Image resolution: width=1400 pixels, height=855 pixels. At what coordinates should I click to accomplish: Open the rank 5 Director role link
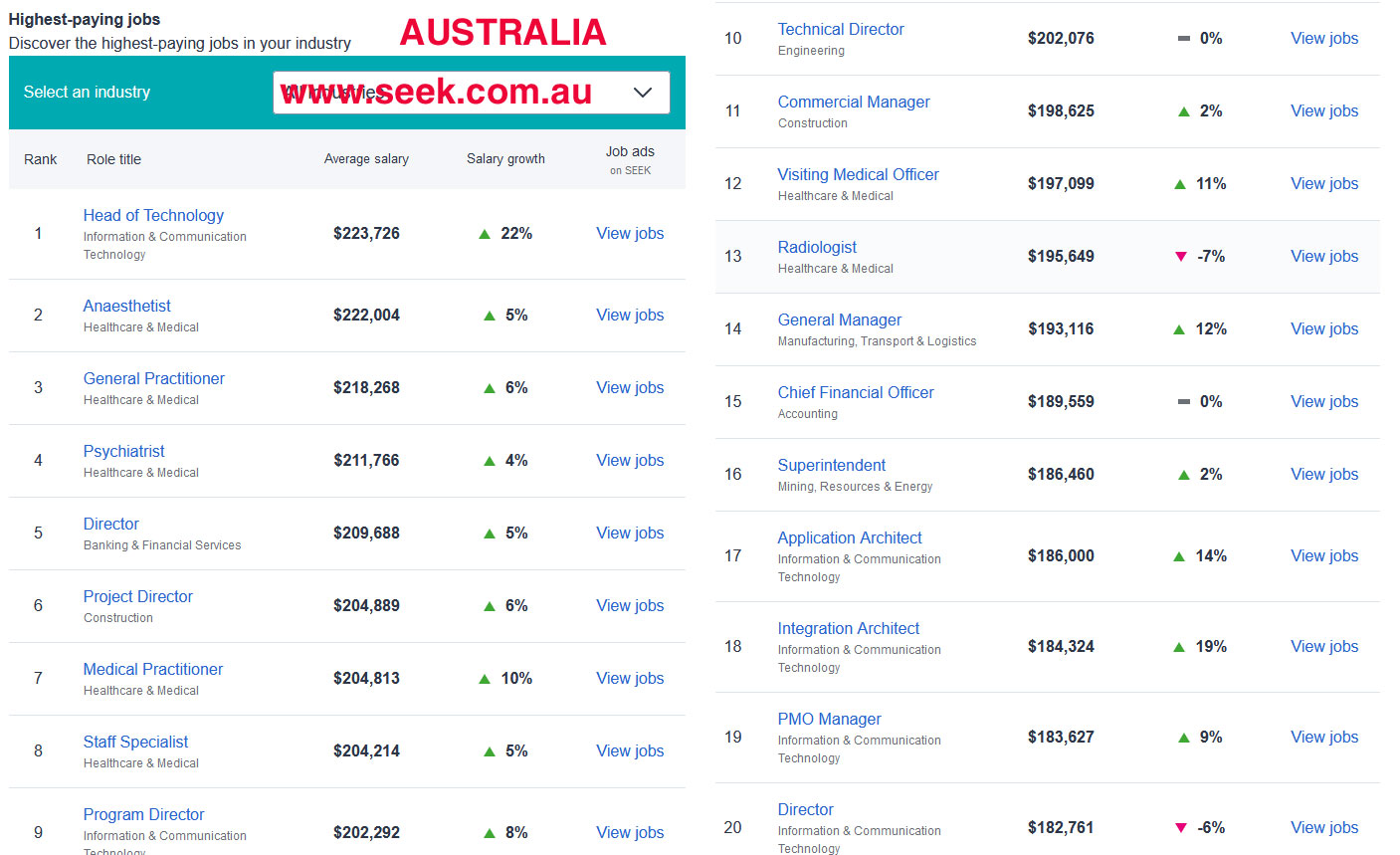[x=110, y=524]
